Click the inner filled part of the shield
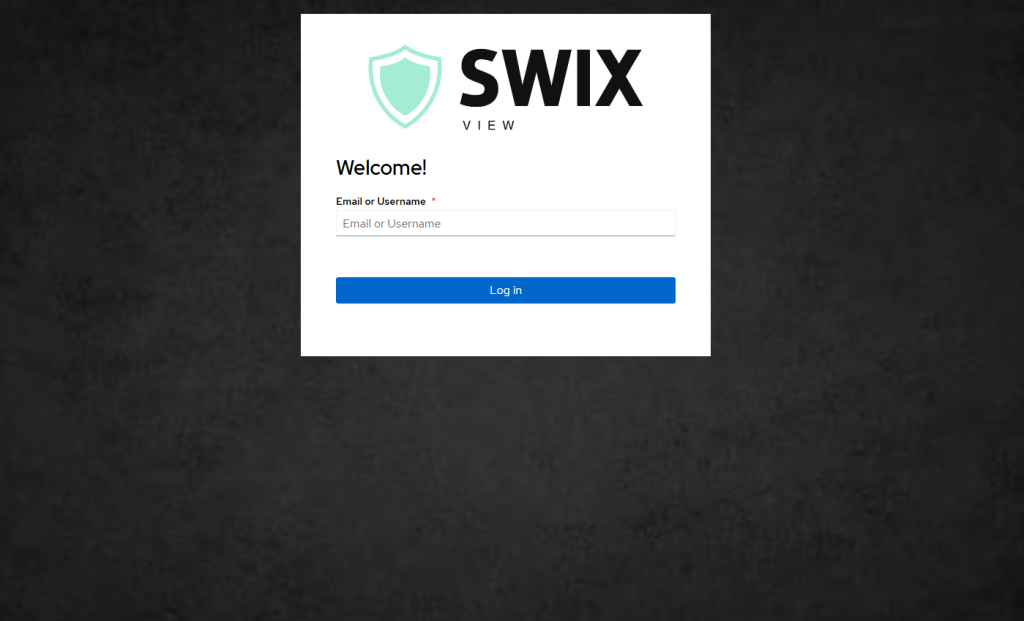The height and width of the screenshot is (621, 1024). click(405, 86)
